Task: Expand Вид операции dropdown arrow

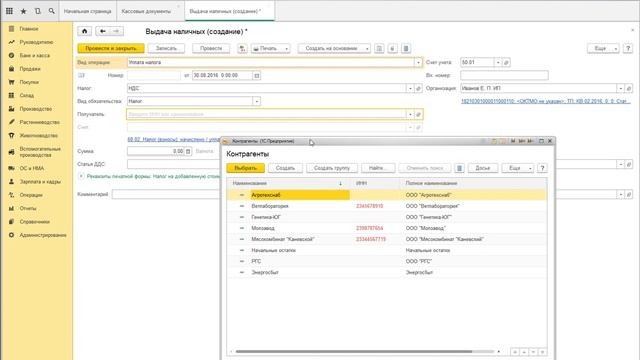Action: click(418, 62)
